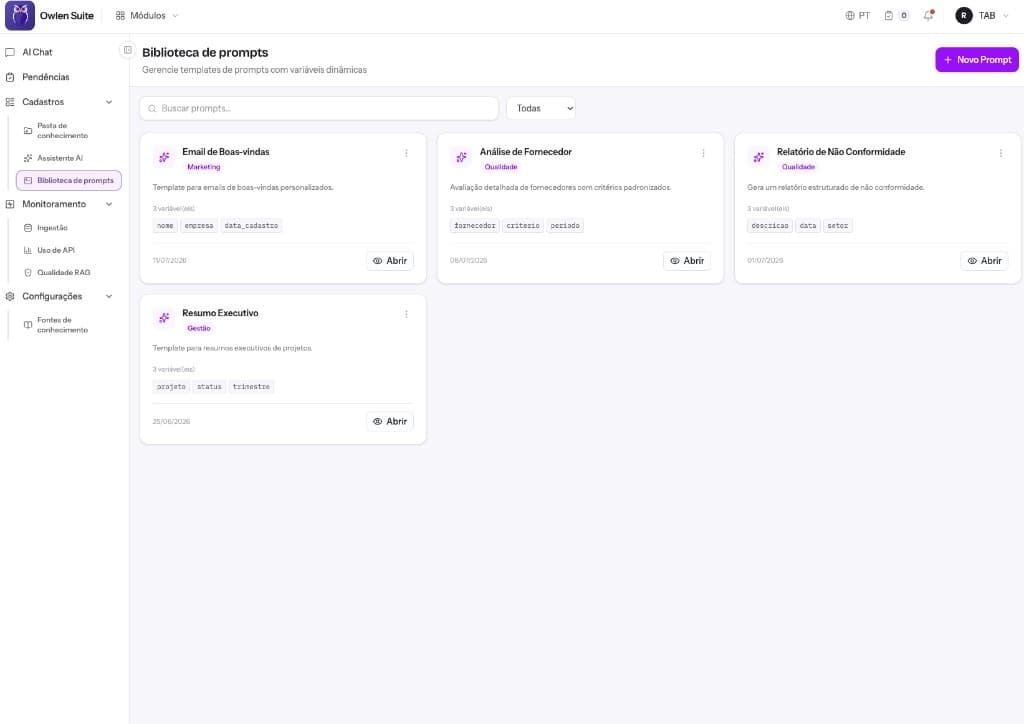Click the Owlen Suite owl logo

20,16
